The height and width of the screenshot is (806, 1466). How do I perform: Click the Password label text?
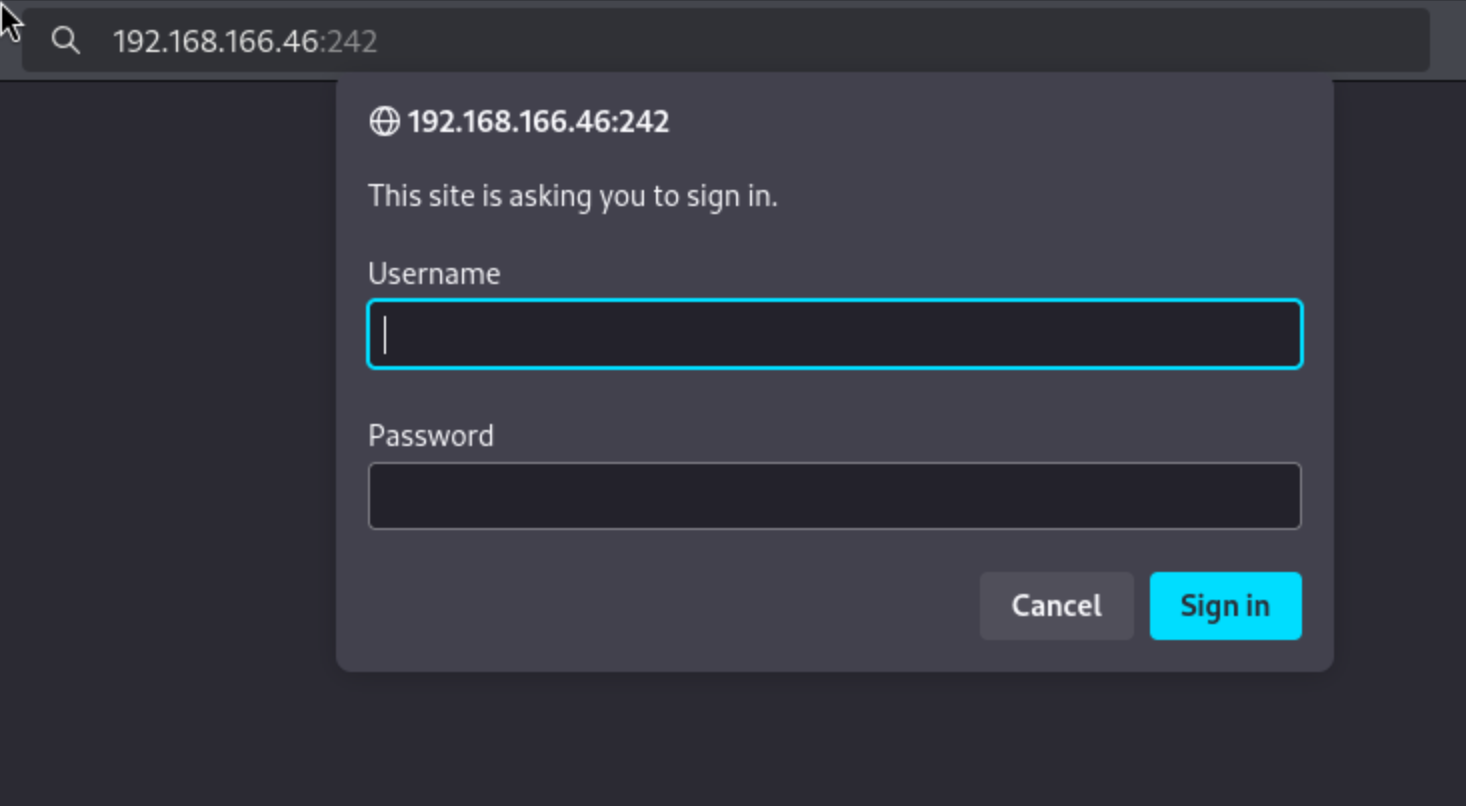click(431, 436)
